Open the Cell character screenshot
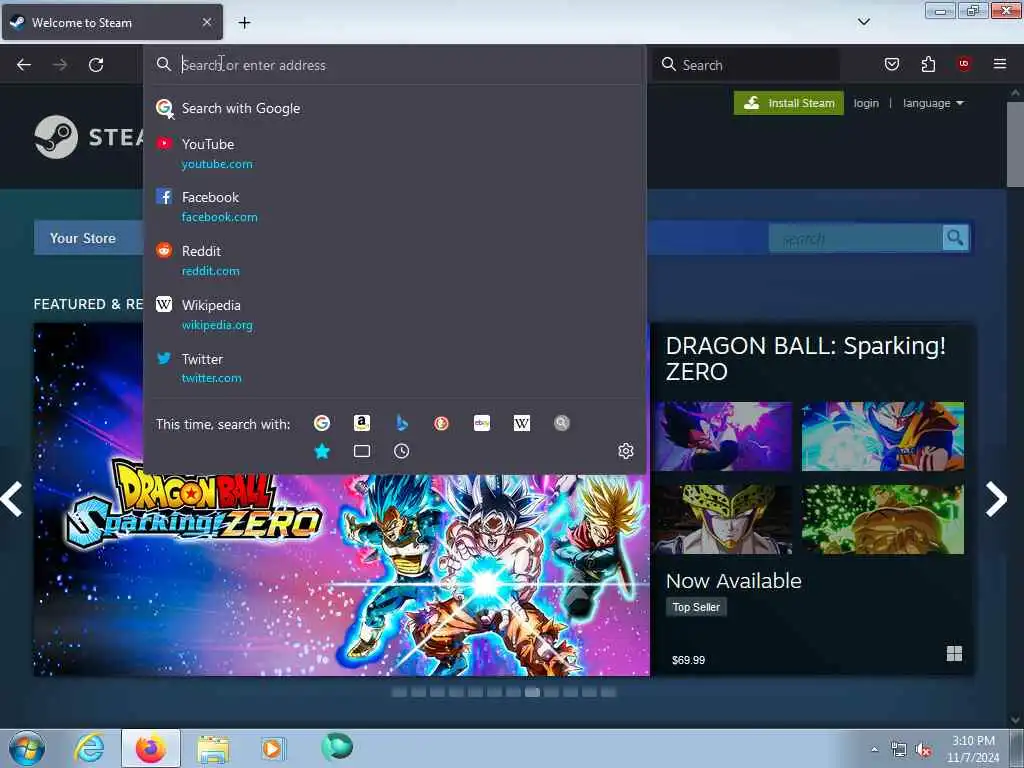 click(724, 519)
